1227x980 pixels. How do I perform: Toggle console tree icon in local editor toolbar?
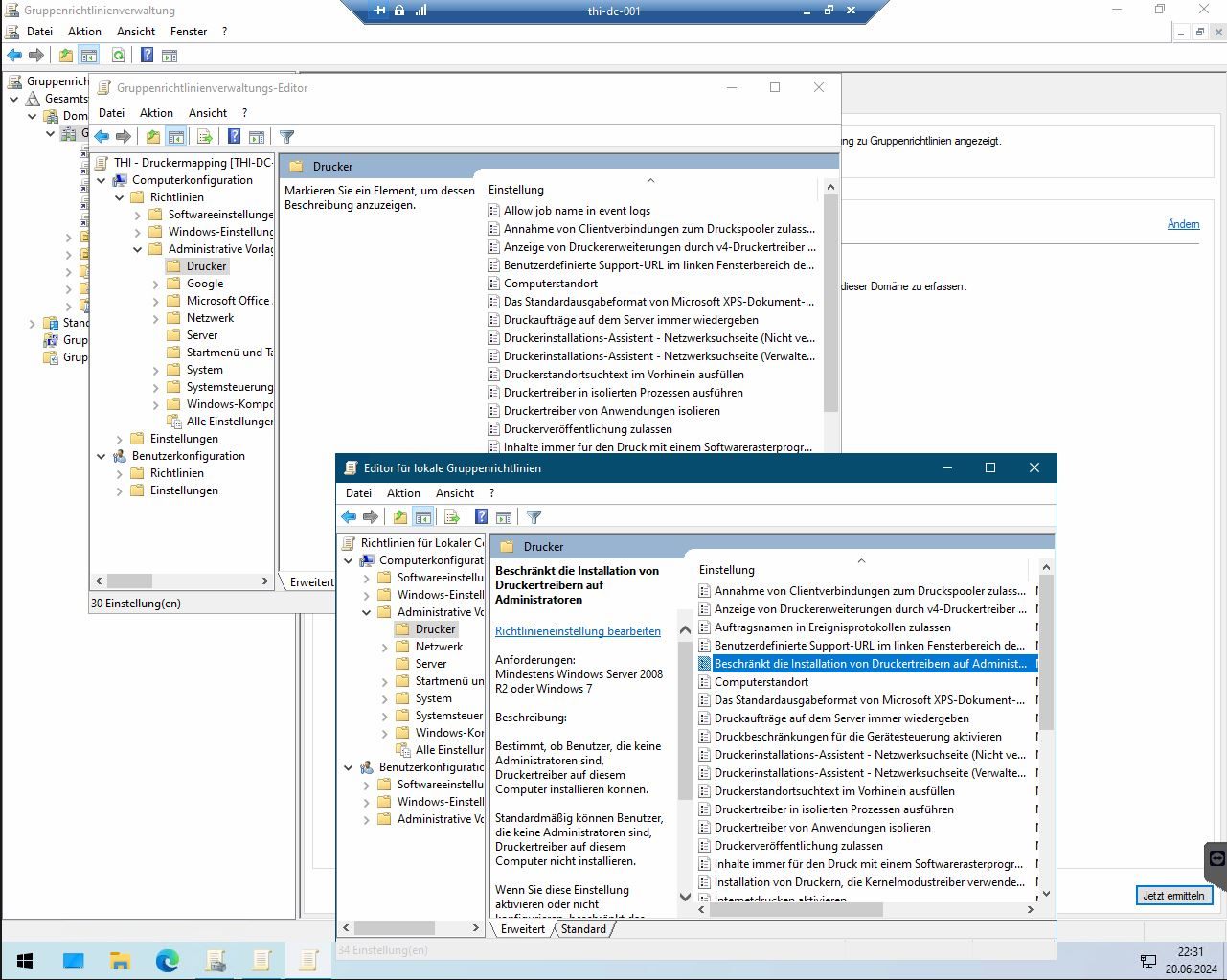point(423,516)
